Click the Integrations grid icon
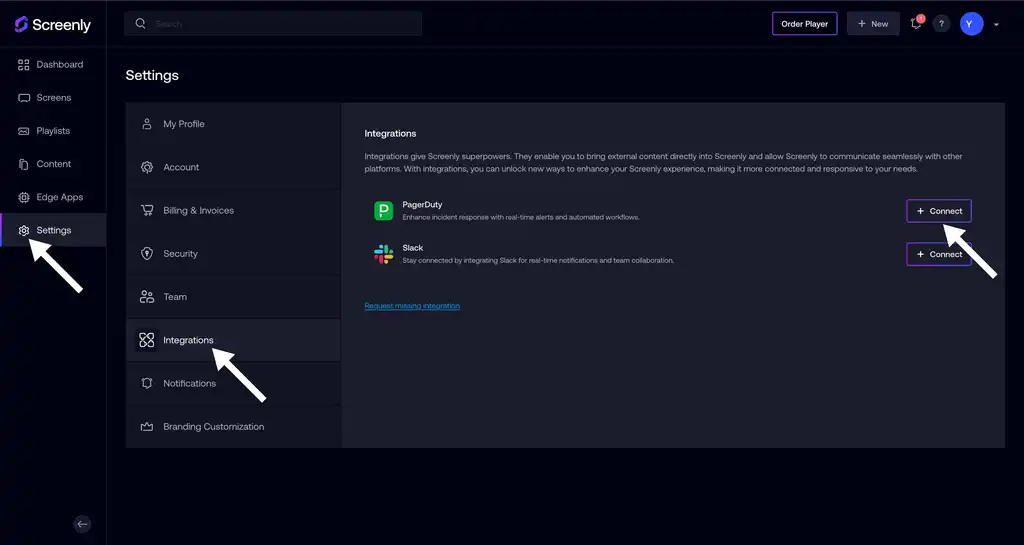The width and height of the screenshot is (1024, 545). (147, 340)
